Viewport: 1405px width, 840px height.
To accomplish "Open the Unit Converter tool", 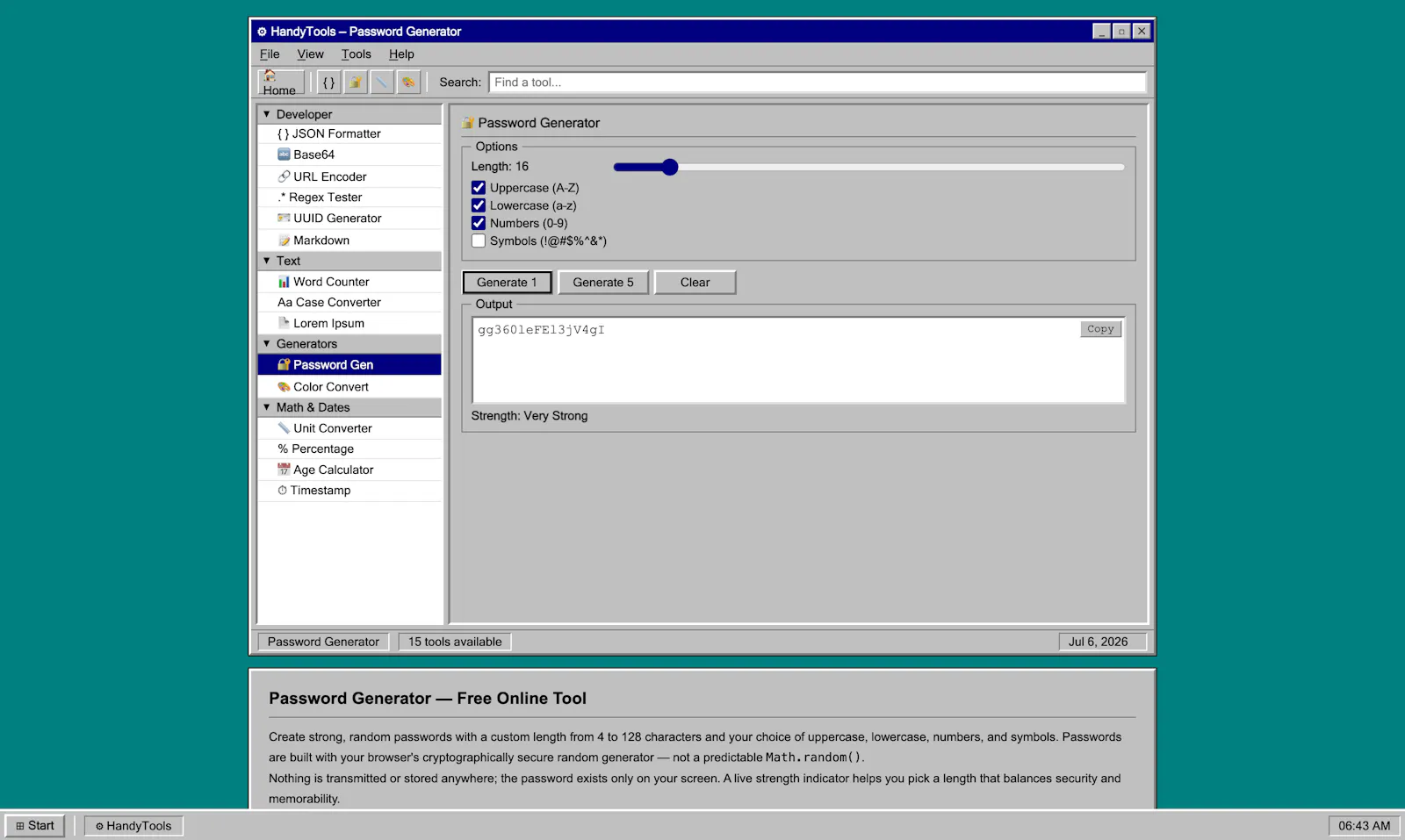I will click(349, 428).
